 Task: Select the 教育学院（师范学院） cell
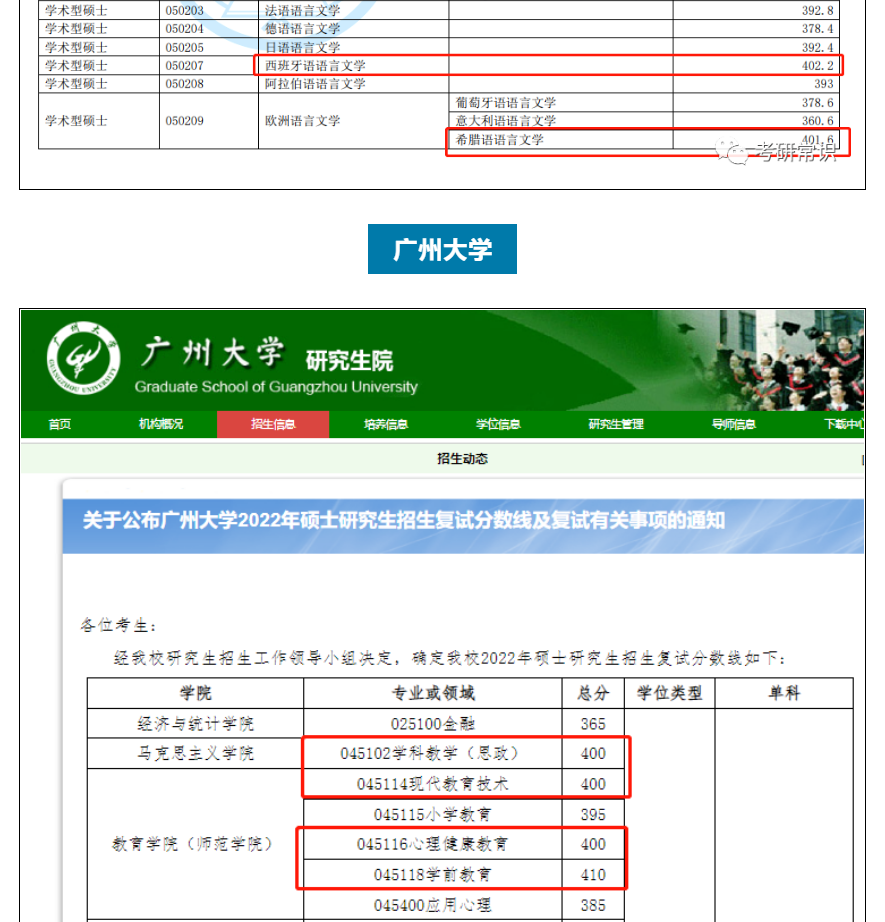[x=195, y=844]
